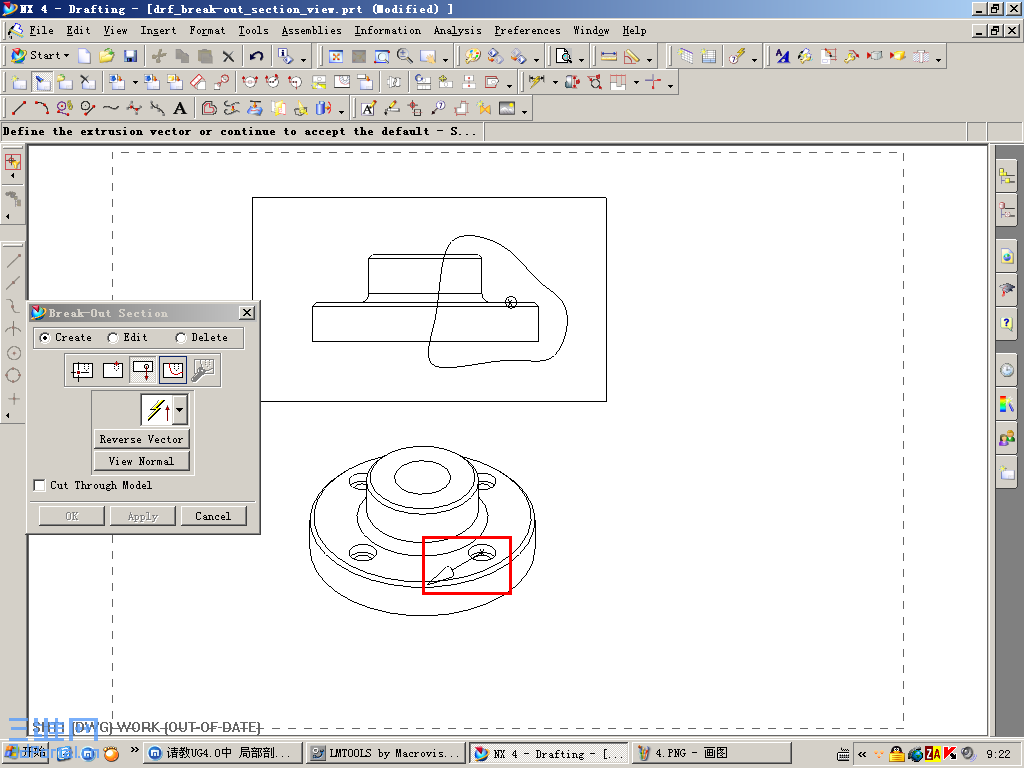Open the Format menu

(207, 31)
